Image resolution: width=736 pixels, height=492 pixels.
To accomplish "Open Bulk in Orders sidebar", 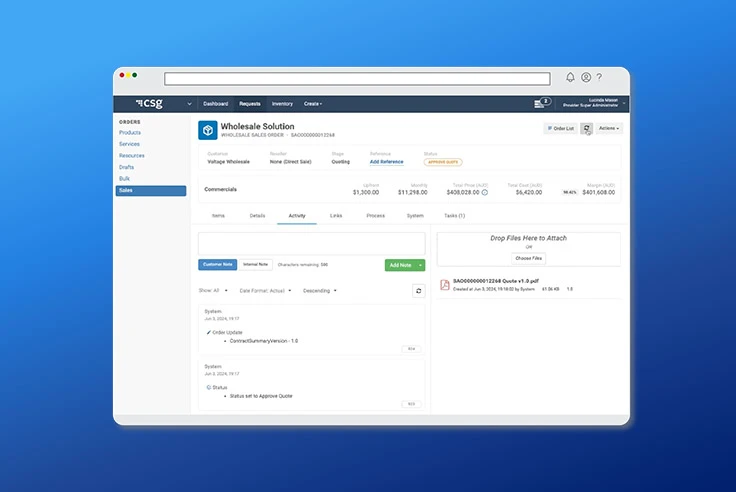I will pos(124,178).
